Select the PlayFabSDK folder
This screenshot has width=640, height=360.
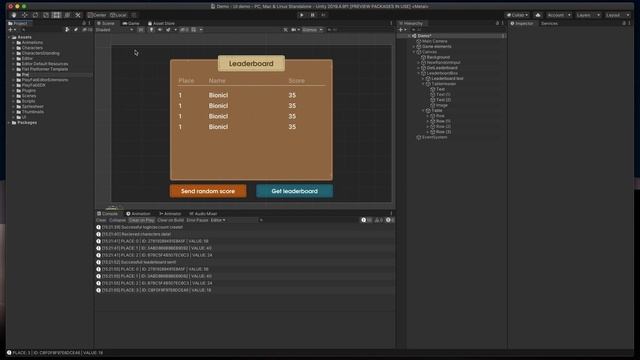coord(33,85)
